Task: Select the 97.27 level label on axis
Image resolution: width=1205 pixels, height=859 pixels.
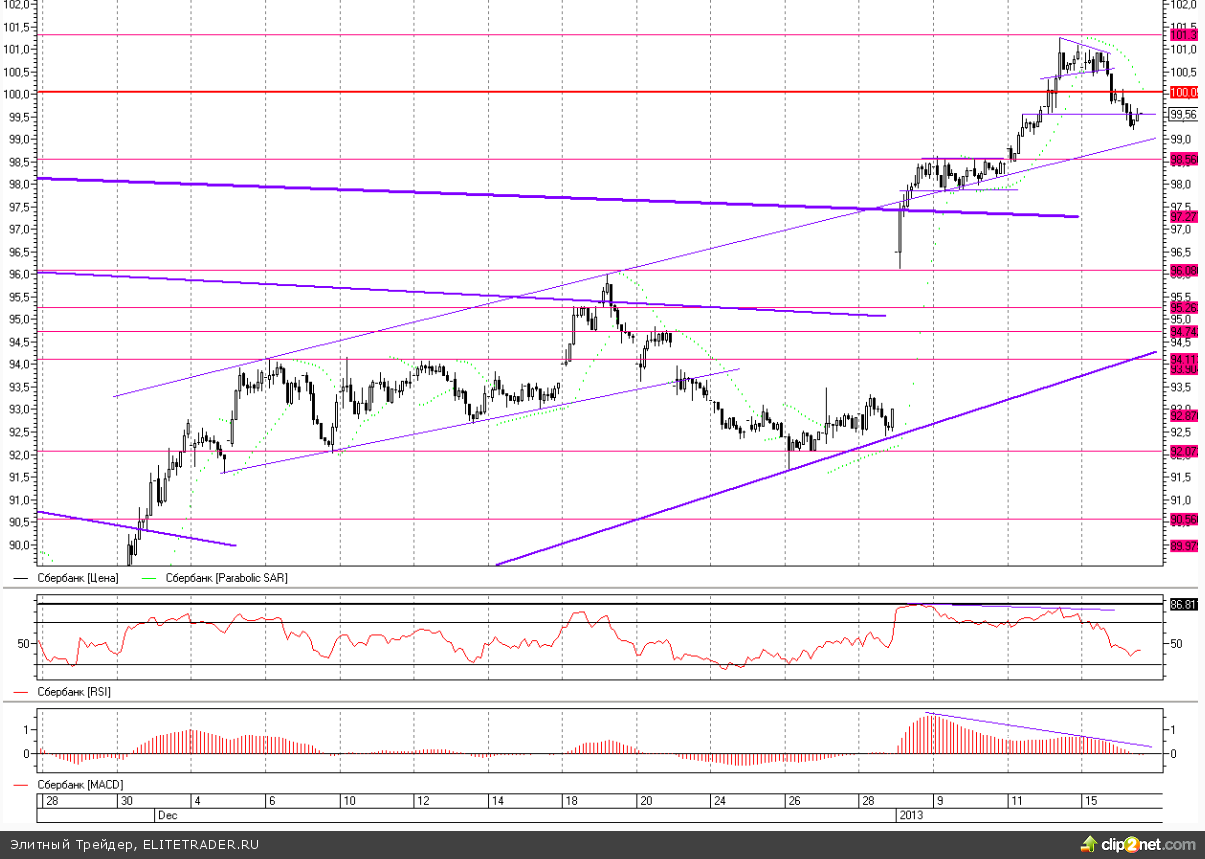Action: coord(1184,216)
